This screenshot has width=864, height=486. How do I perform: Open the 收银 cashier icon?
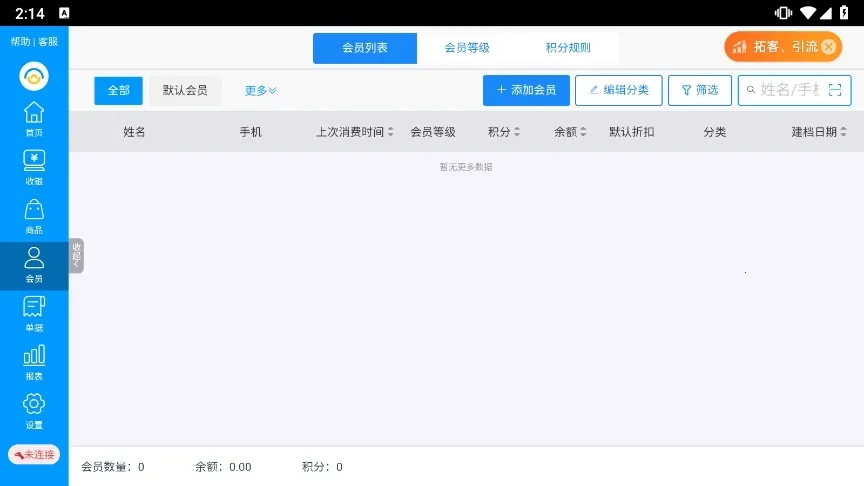point(34,167)
